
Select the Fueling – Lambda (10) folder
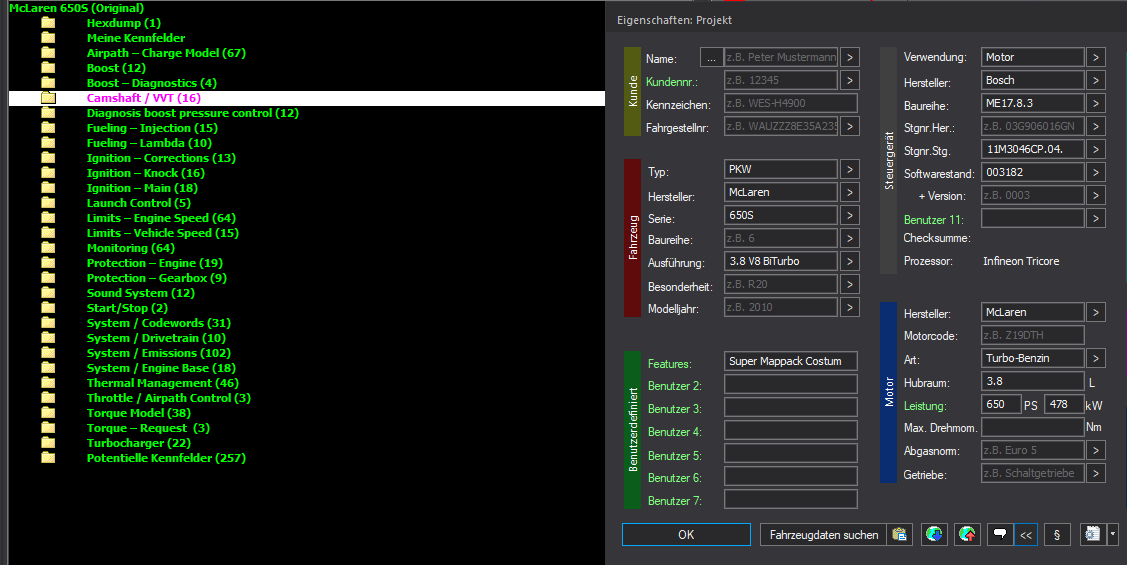coord(149,144)
